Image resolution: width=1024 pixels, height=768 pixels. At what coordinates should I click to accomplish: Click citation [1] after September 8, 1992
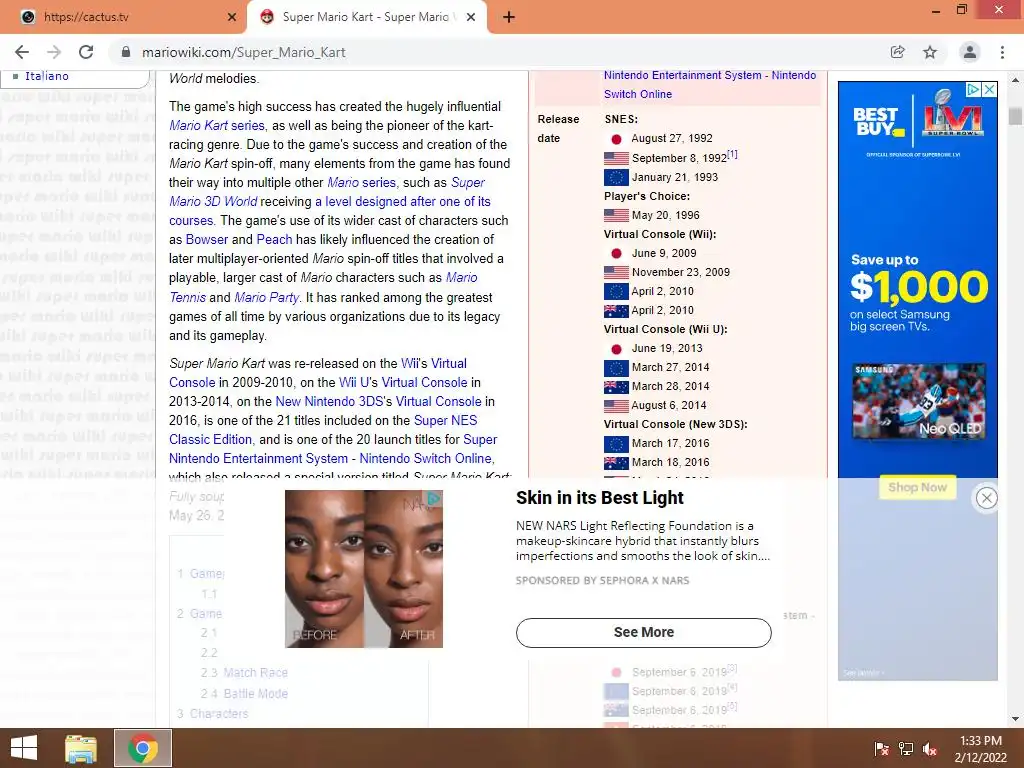(732, 155)
